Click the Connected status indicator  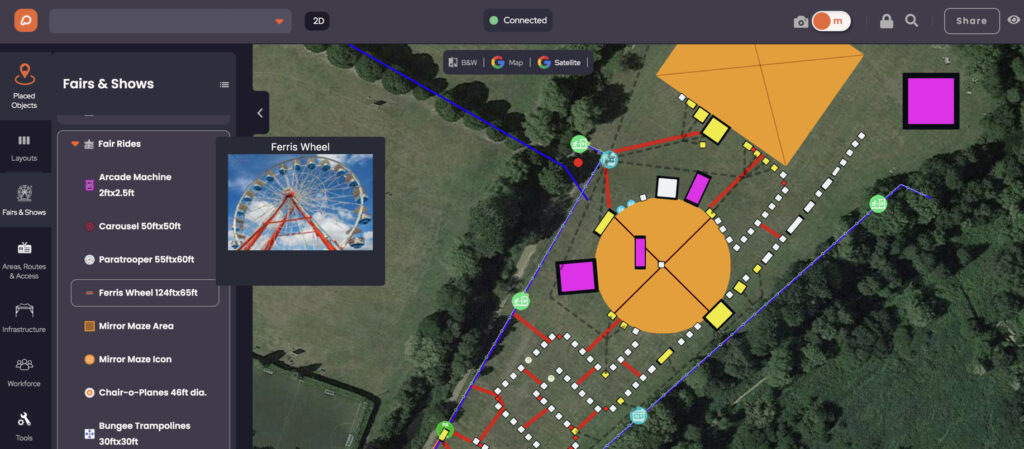518,20
